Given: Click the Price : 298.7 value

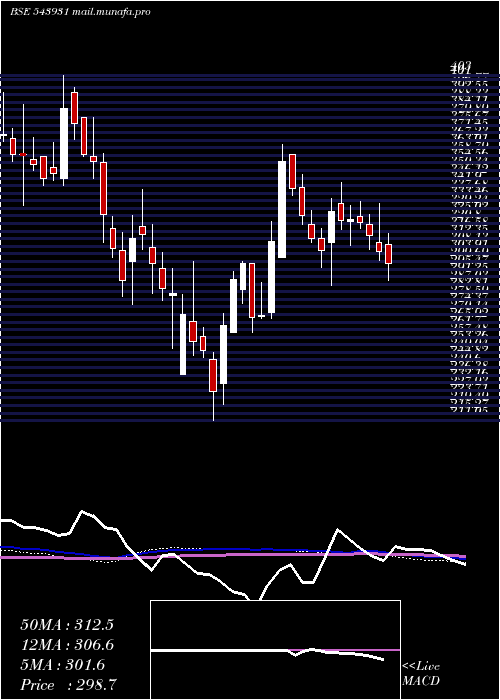Looking at the screenshot, I should [x=69, y=685].
